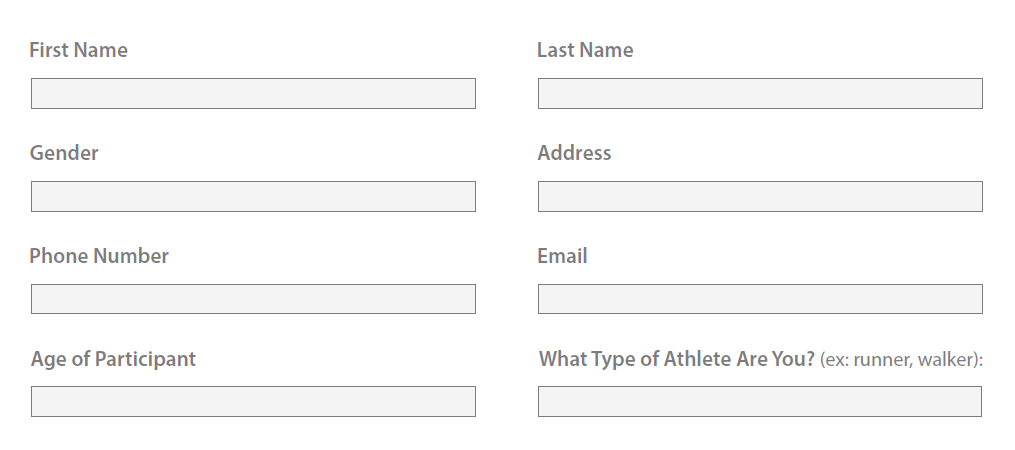Select the "Email" field label
The image size is (1015, 450).
(562, 256)
